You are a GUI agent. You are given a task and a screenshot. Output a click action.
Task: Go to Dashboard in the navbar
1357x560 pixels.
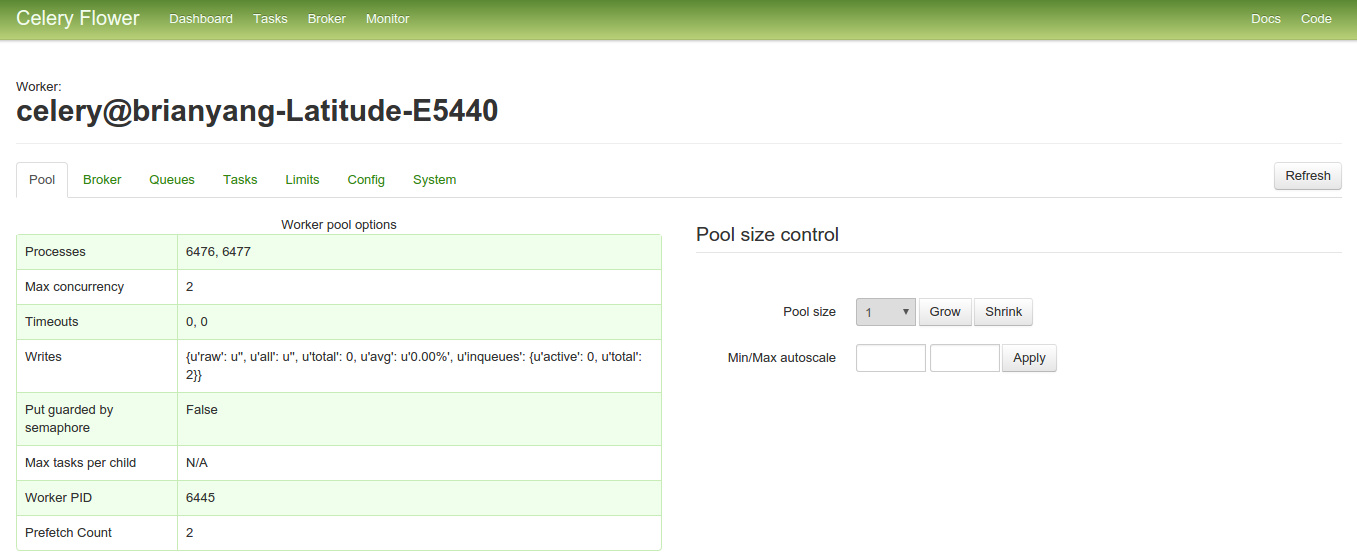pyautogui.click(x=201, y=19)
